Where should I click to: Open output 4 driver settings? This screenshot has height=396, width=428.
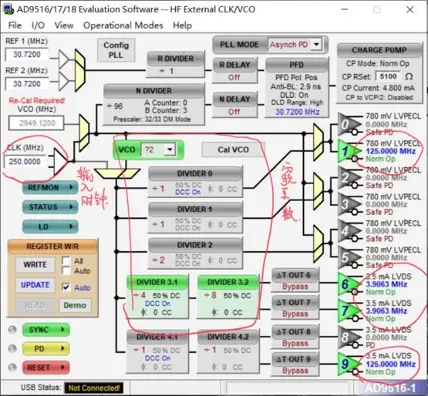[x=348, y=231]
